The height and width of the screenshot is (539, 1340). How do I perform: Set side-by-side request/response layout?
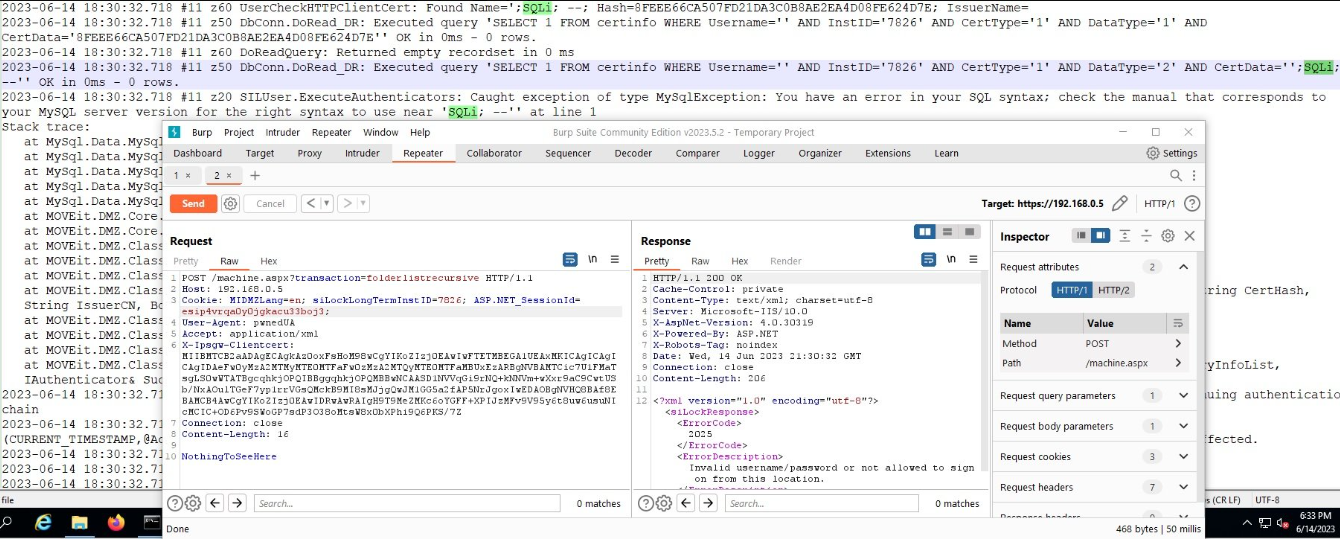(x=925, y=232)
